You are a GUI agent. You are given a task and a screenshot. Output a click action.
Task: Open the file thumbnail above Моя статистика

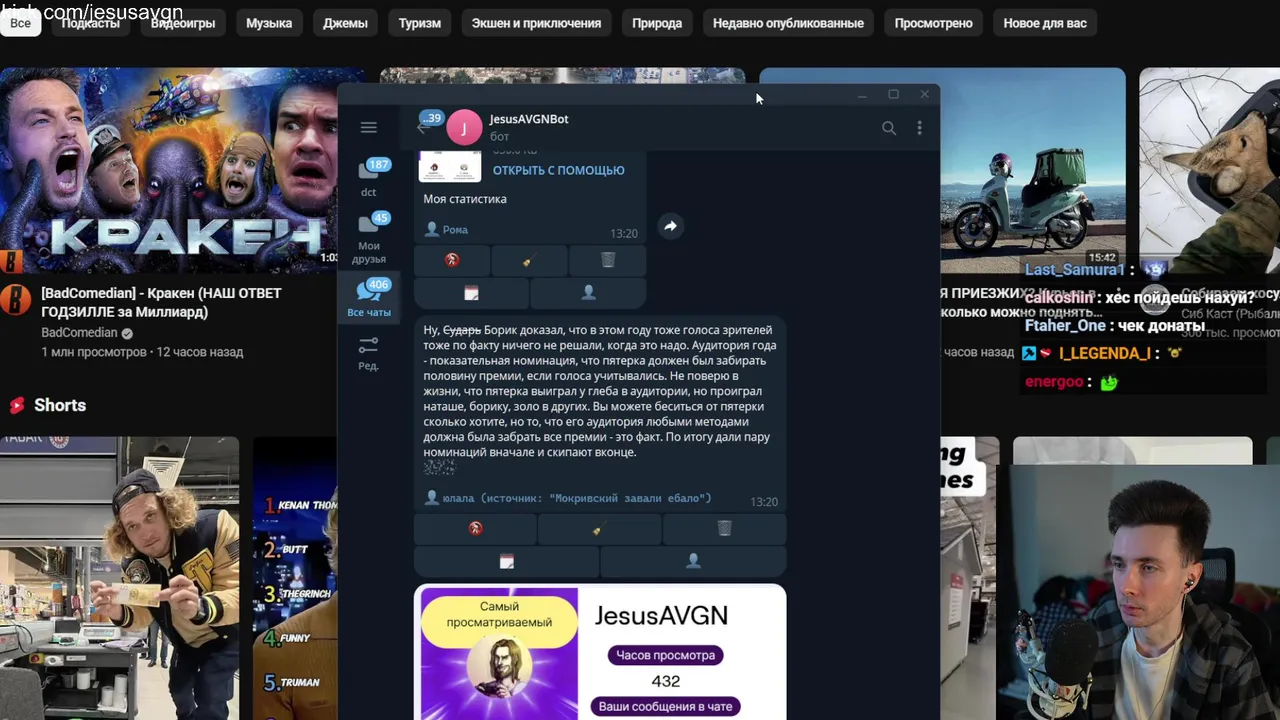click(x=449, y=166)
